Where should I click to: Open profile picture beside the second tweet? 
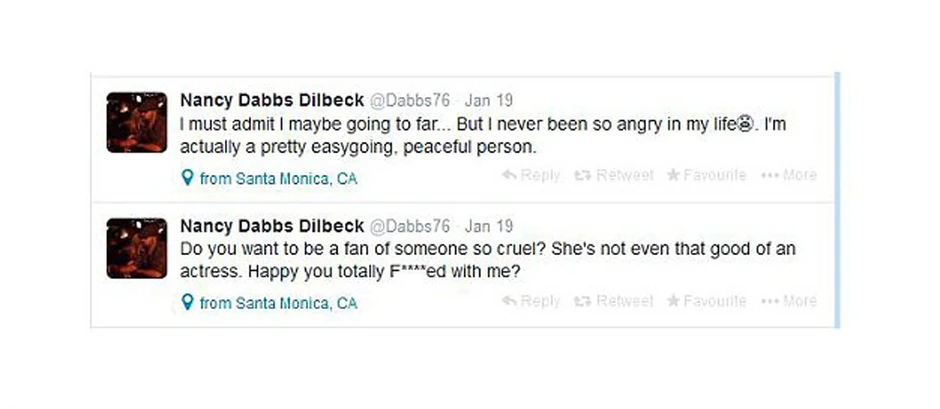click(137, 248)
